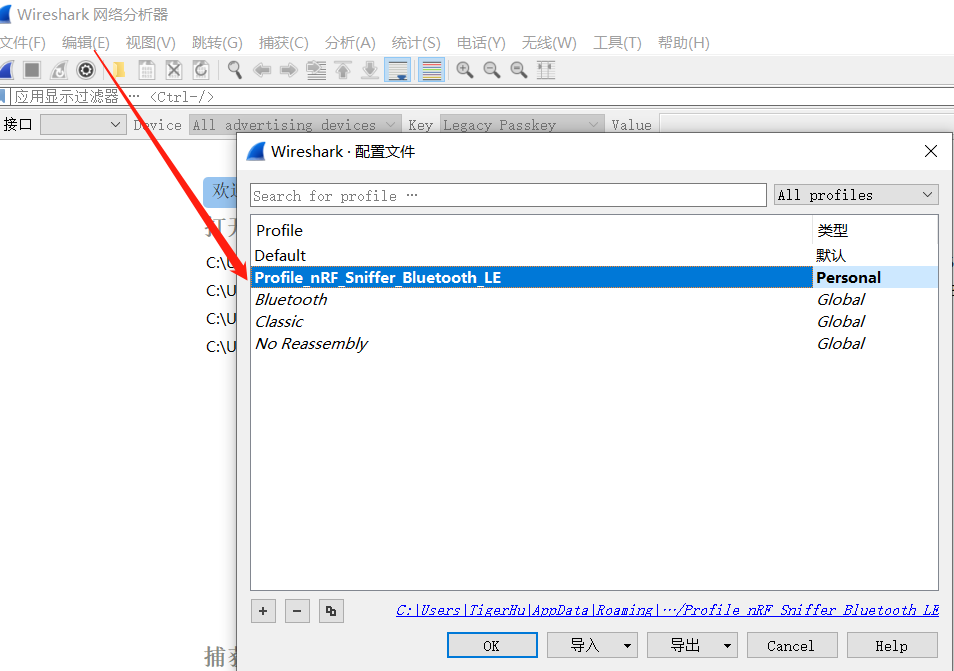Sort by the 'Profile' column header
This screenshot has width=954, height=671.
tap(532, 231)
